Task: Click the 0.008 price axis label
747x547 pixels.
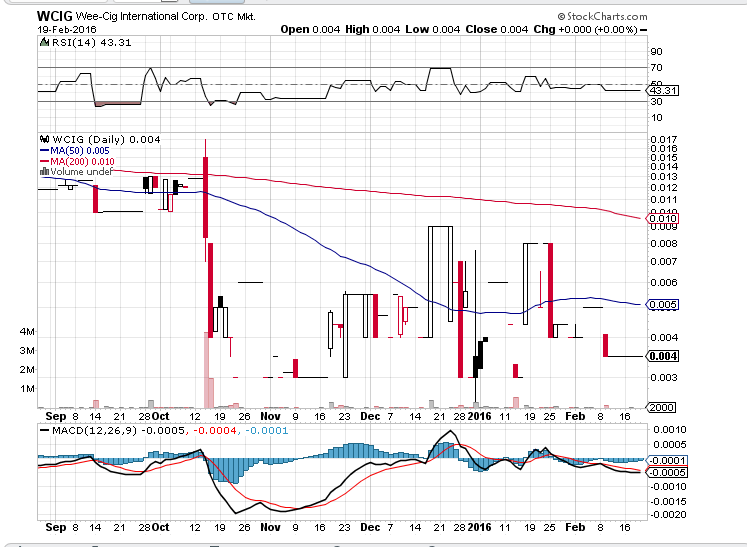Action: pos(664,243)
